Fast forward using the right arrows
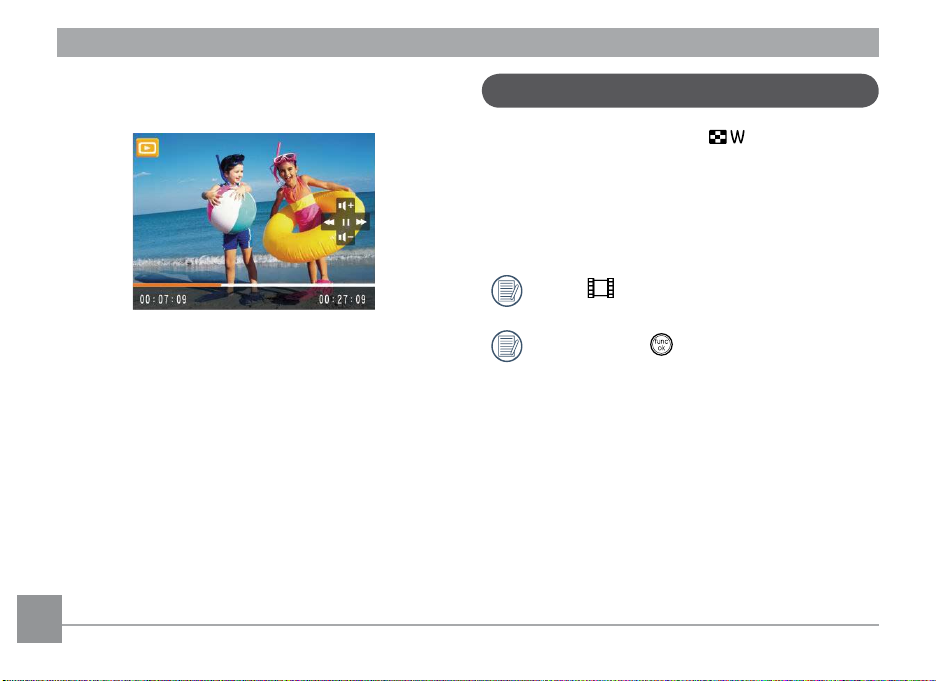This screenshot has width=936, height=681. pos(362,222)
